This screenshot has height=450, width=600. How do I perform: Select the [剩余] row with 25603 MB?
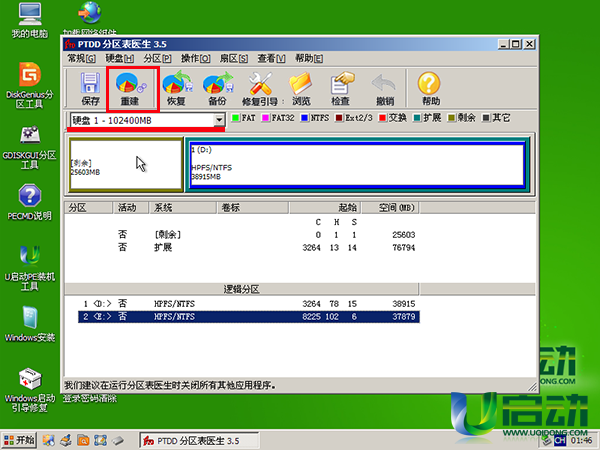(249, 235)
